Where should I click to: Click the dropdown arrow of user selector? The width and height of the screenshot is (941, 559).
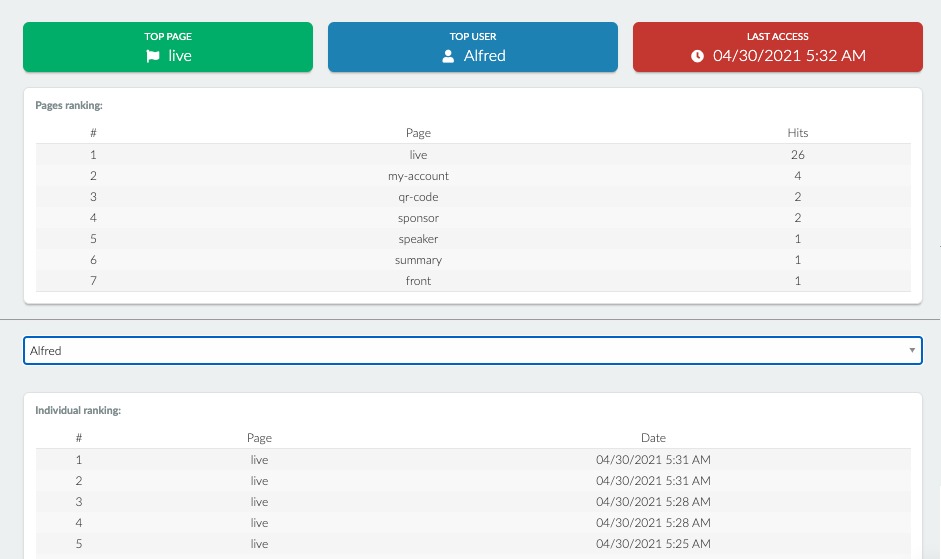click(912, 350)
